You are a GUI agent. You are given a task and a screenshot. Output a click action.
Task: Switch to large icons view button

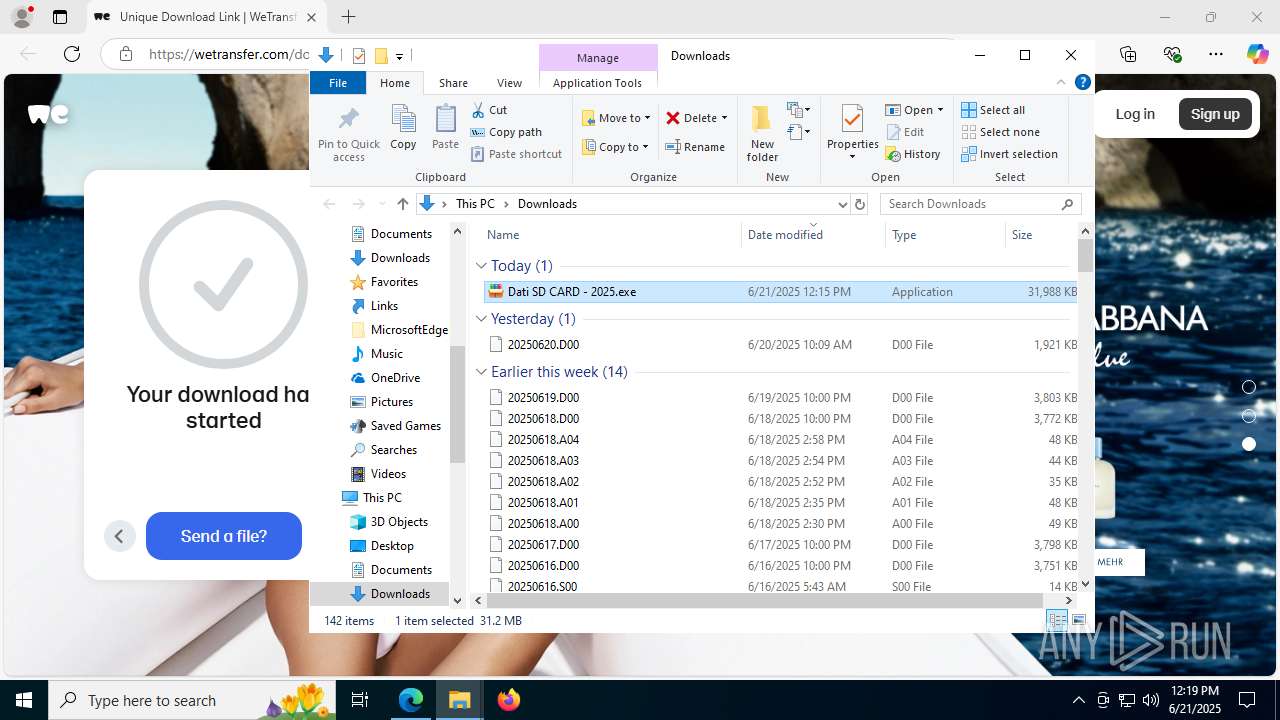coord(1078,621)
